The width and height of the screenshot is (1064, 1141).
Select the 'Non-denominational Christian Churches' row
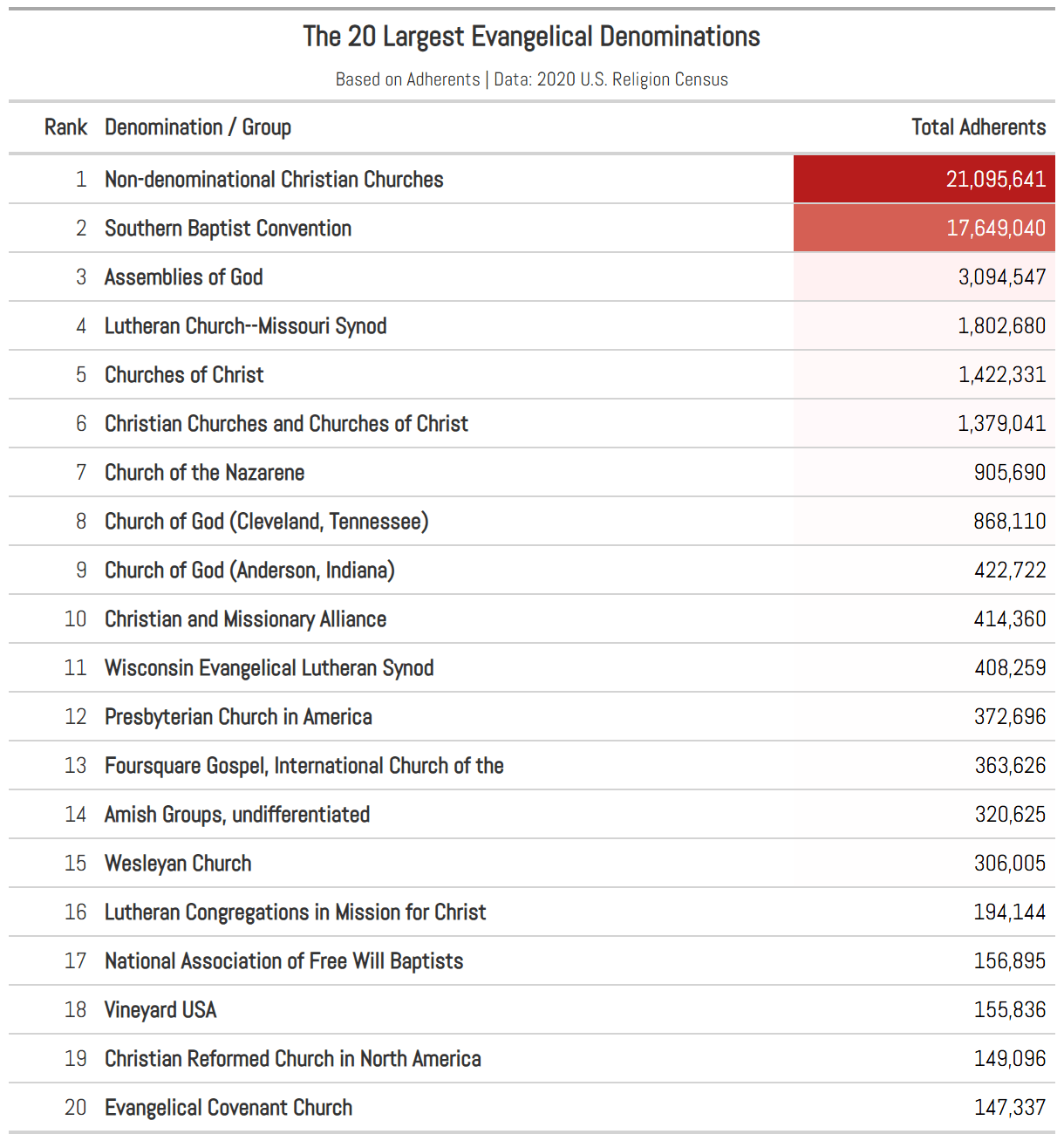(x=274, y=179)
